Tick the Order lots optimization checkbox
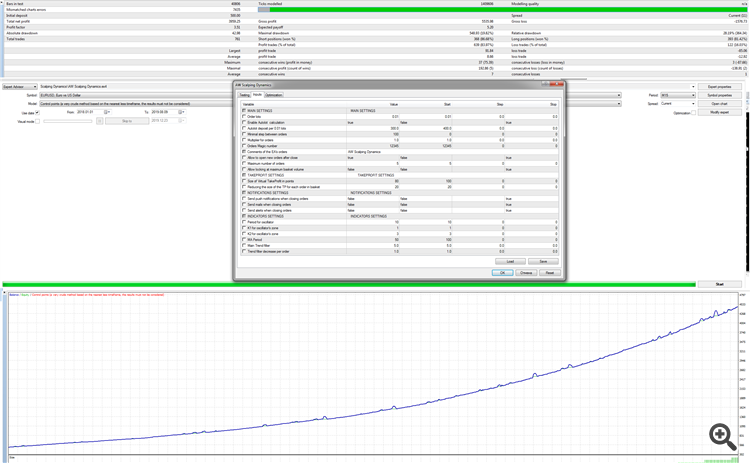Screen dimensions: 750x463 (x=244, y=117)
